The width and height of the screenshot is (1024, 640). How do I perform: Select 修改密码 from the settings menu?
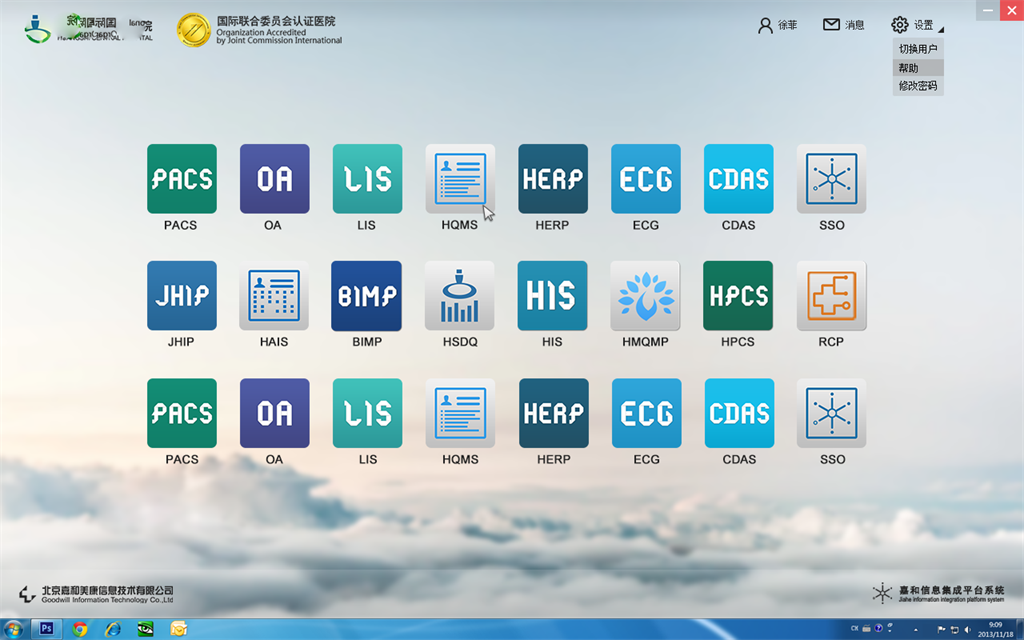(x=918, y=86)
